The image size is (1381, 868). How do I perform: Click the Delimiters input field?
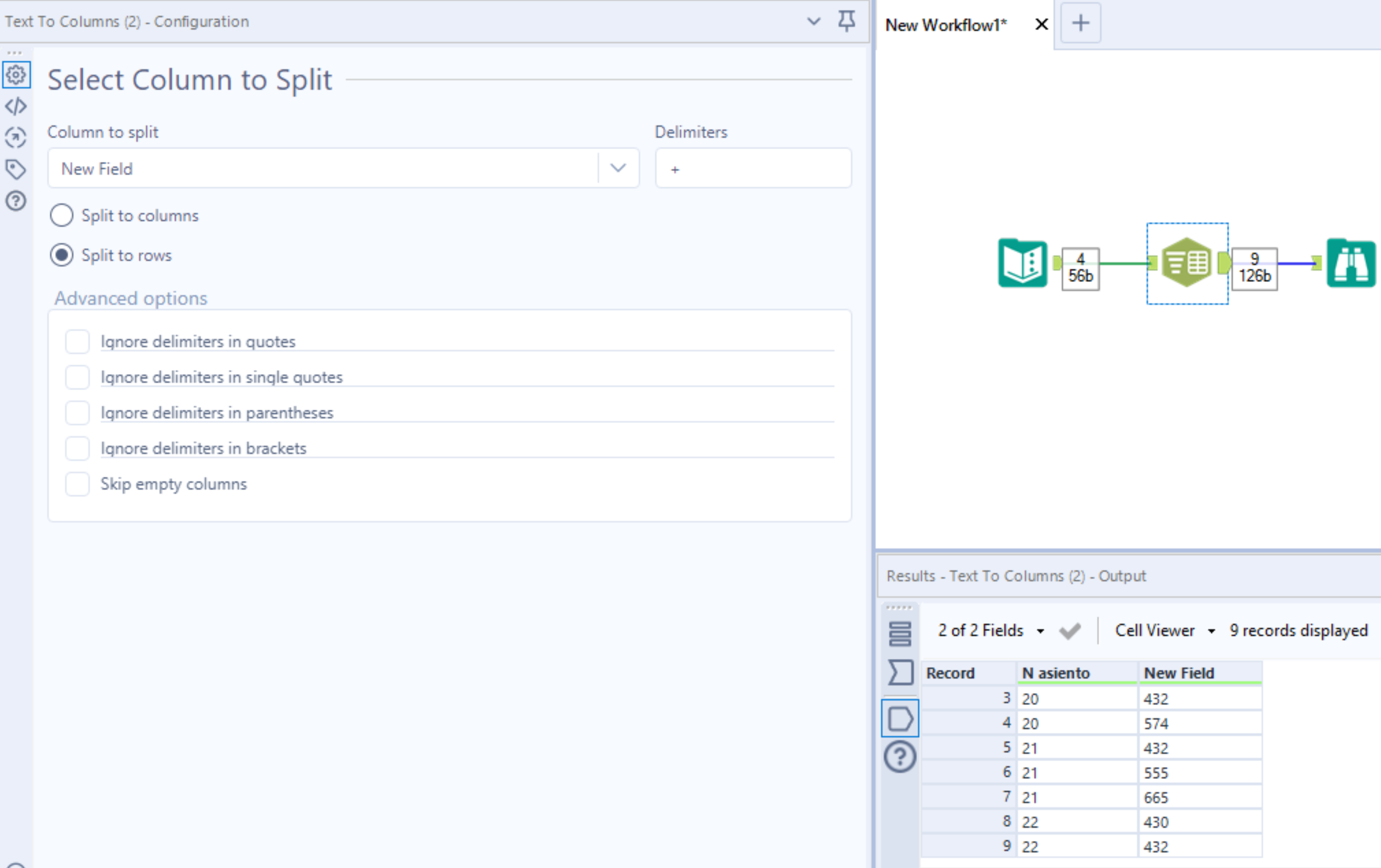coord(753,169)
